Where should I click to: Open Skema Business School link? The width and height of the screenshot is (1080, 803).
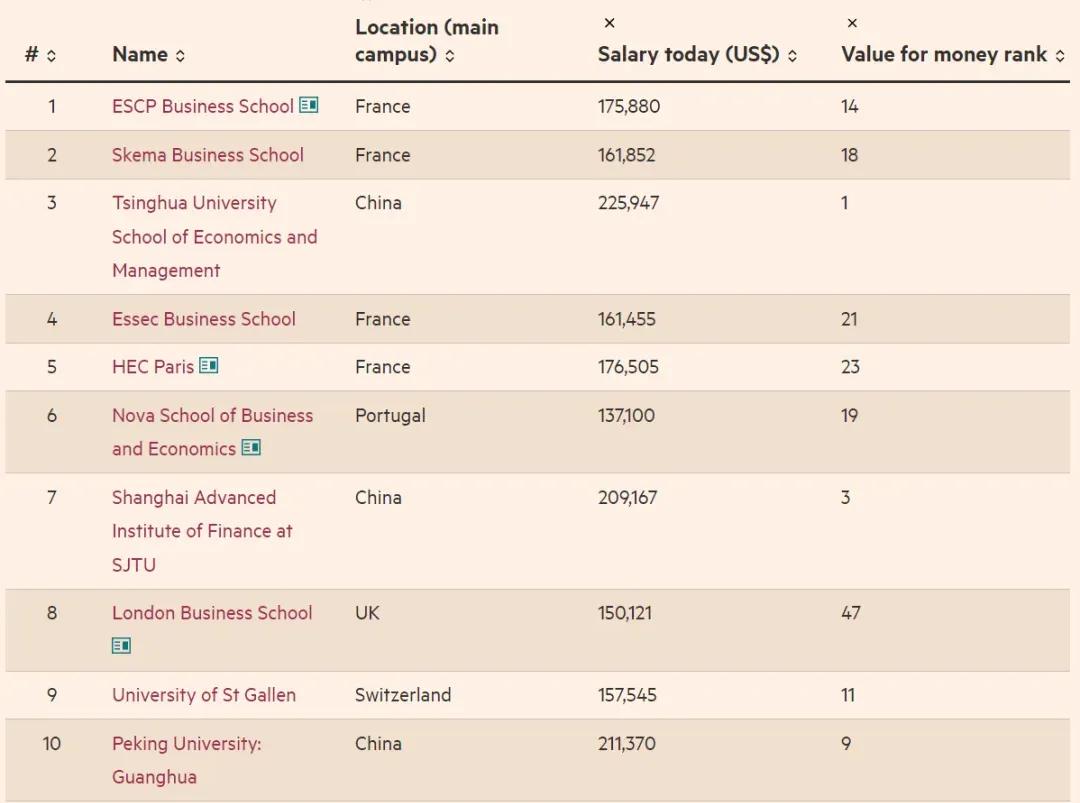tap(207, 155)
